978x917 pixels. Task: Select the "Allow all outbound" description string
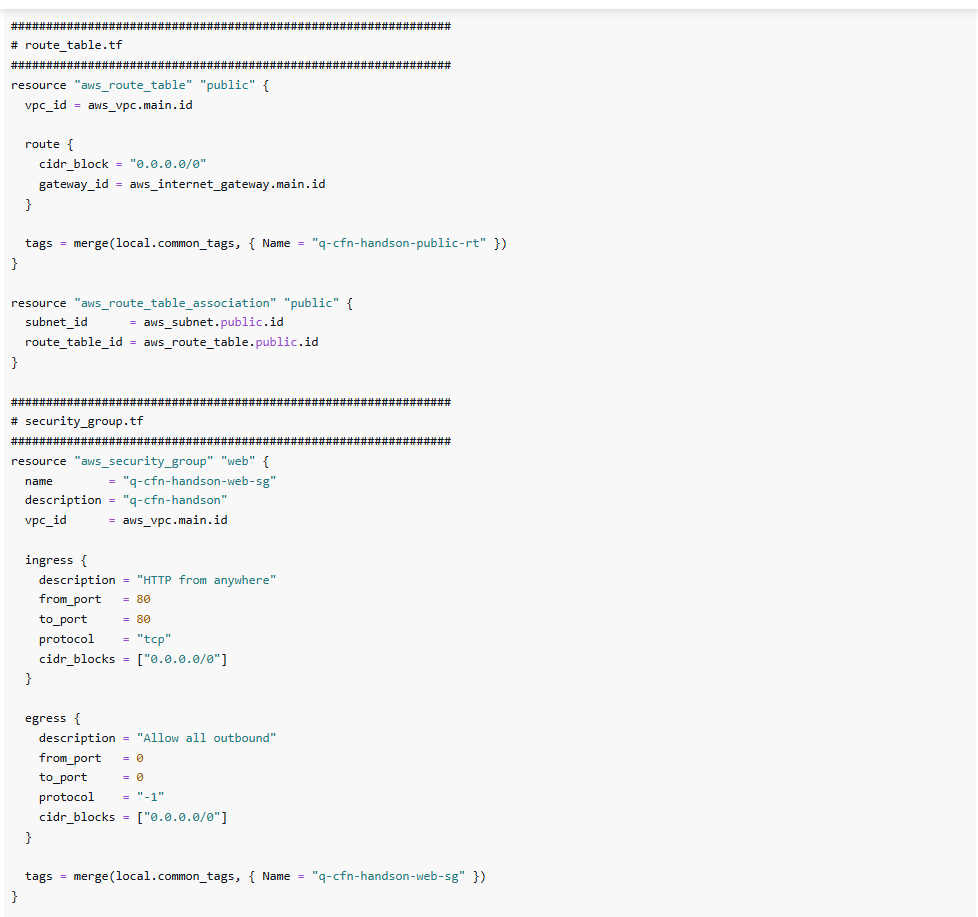pos(206,739)
